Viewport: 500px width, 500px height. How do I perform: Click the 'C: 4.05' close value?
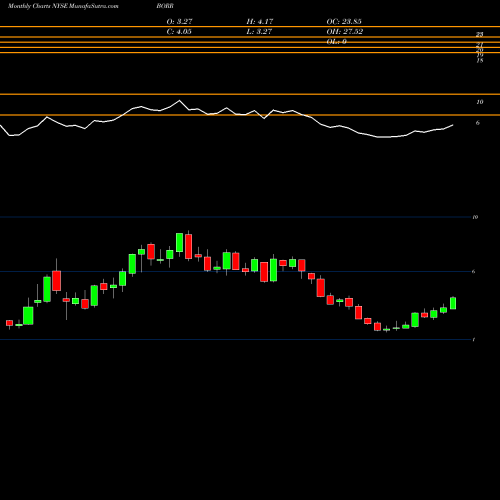tap(179, 32)
